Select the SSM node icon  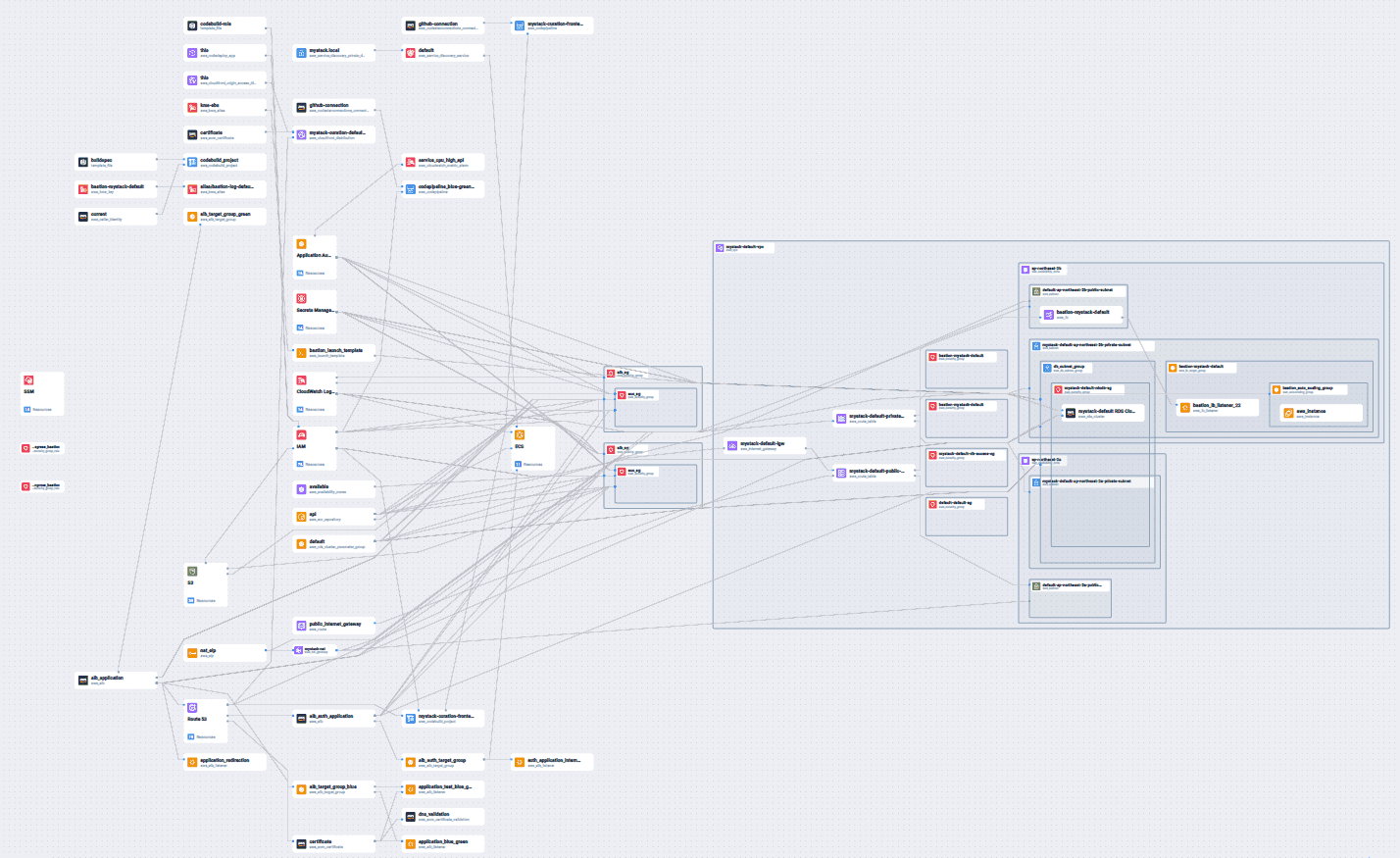29,380
